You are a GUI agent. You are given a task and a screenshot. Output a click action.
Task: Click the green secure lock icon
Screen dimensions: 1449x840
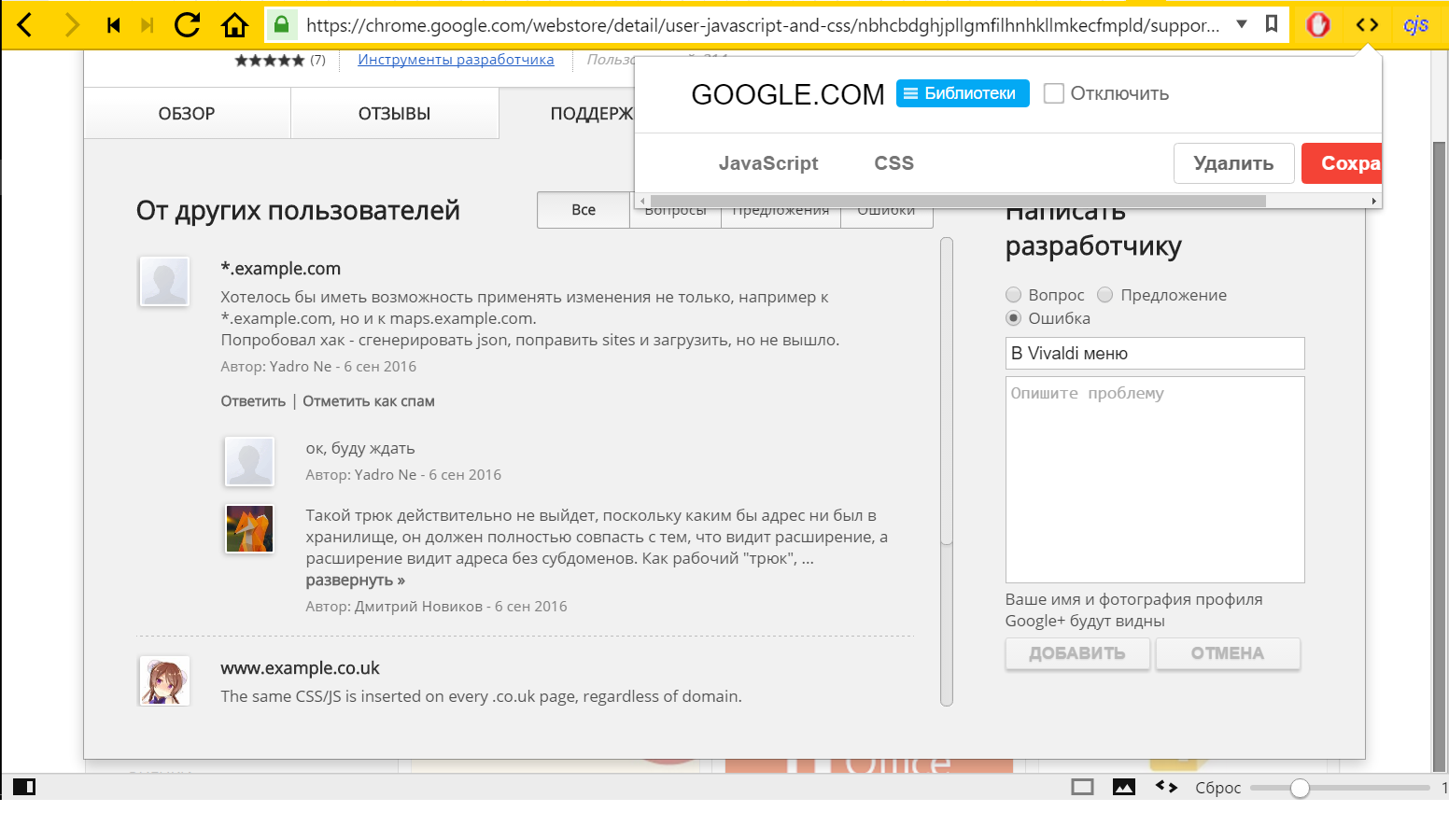pos(281,24)
